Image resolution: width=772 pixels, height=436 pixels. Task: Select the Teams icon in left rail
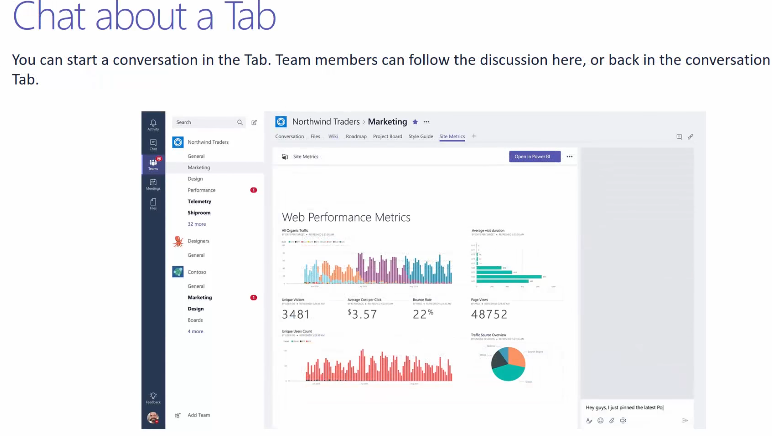(153, 164)
